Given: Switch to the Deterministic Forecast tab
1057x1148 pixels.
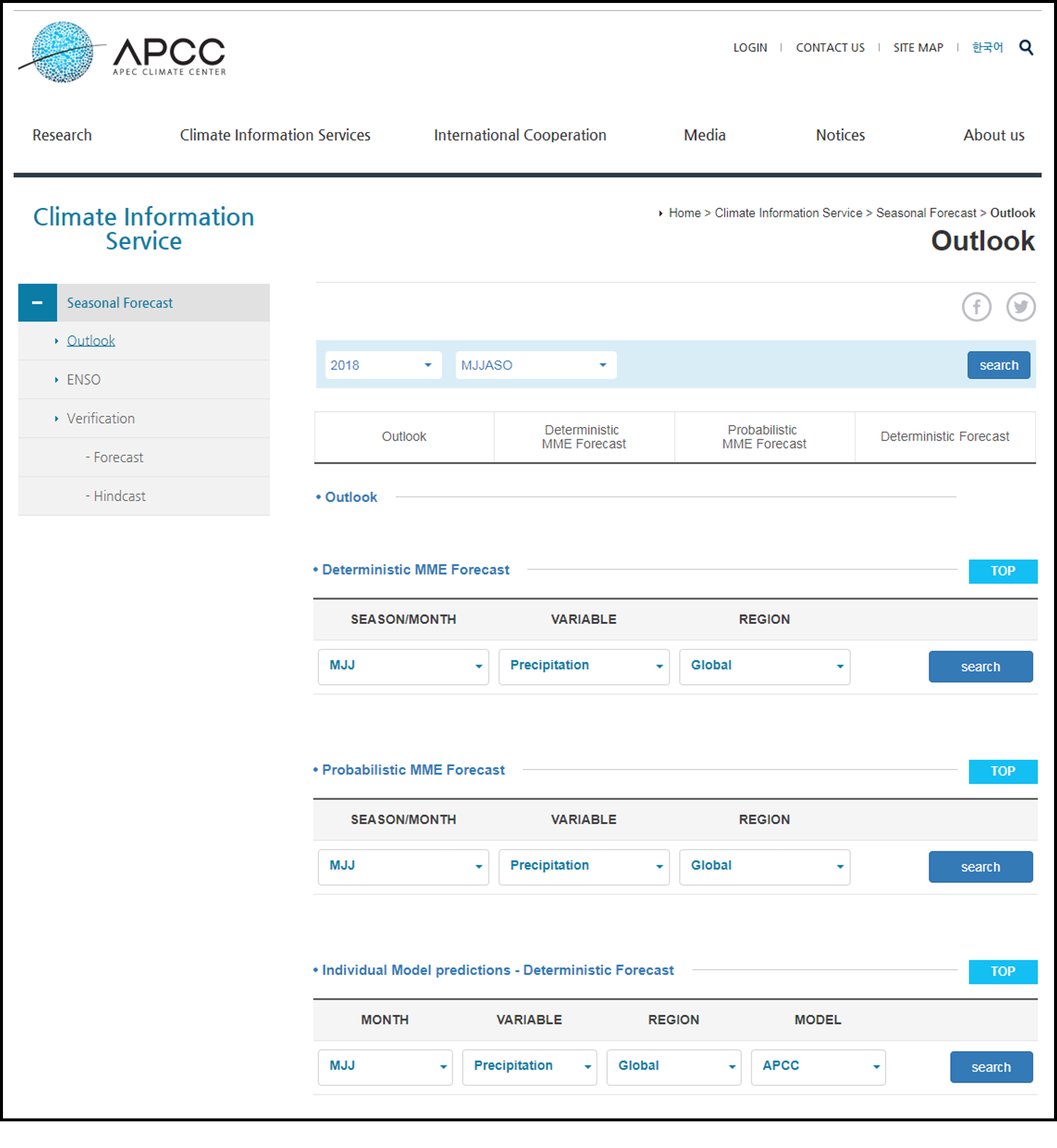Looking at the screenshot, I should click(x=945, y=437).
